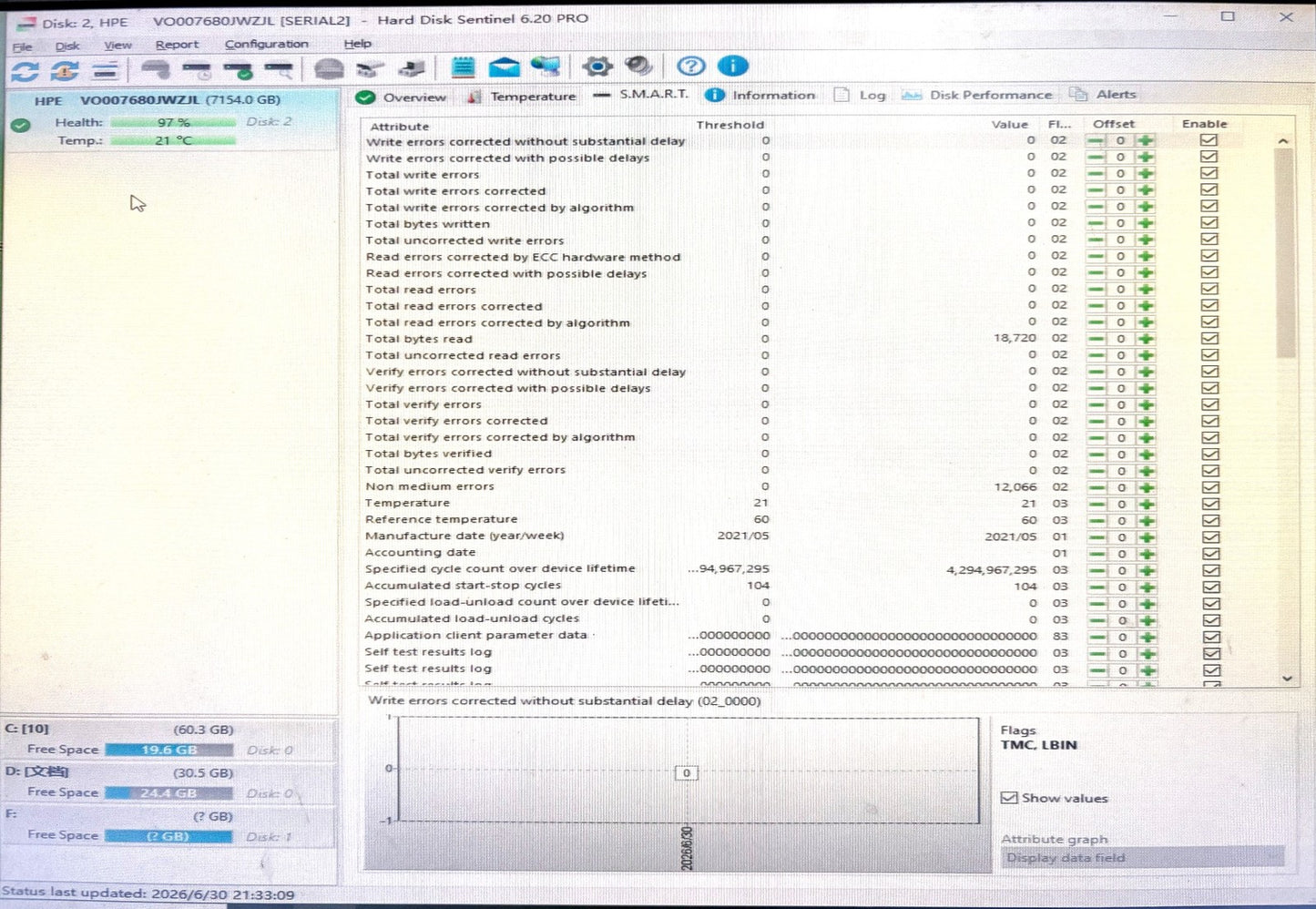Toggle Enable checkbox for Total verify errors
This screenshot has width=1316, height=909.
point(1210,404)
